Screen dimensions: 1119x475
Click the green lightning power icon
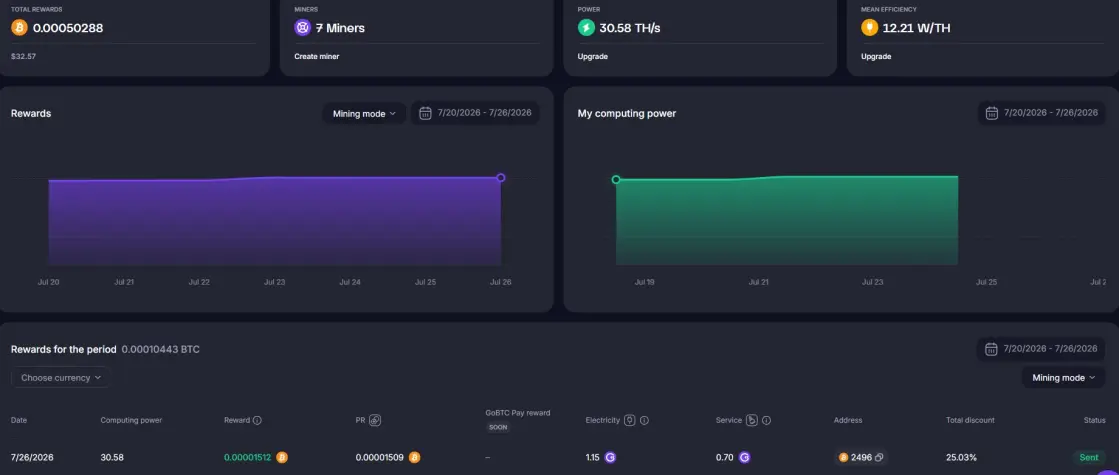[x=586, y=28]
